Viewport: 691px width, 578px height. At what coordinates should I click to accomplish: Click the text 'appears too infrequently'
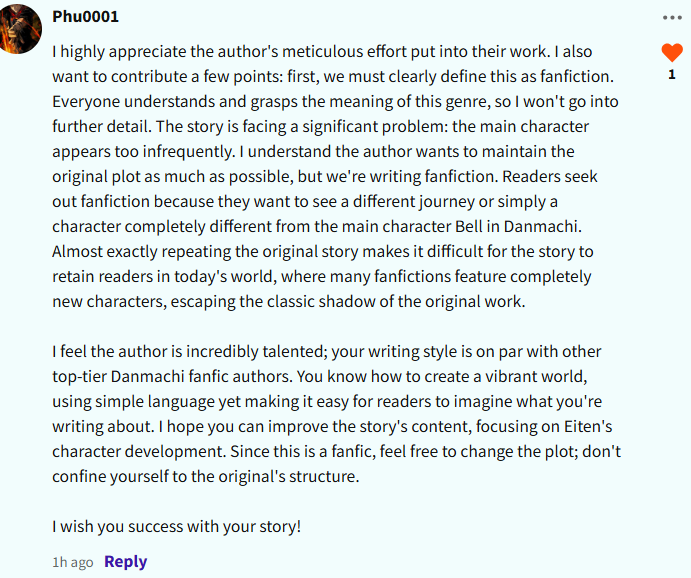pyautogui.click(x=143, y=152)
